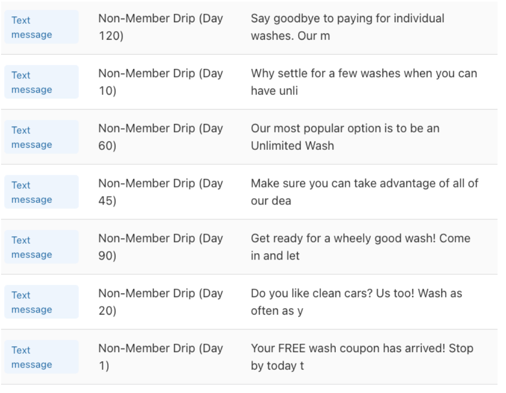
Task: Click the Text message badge for Day 10
Action: point(41,82)
